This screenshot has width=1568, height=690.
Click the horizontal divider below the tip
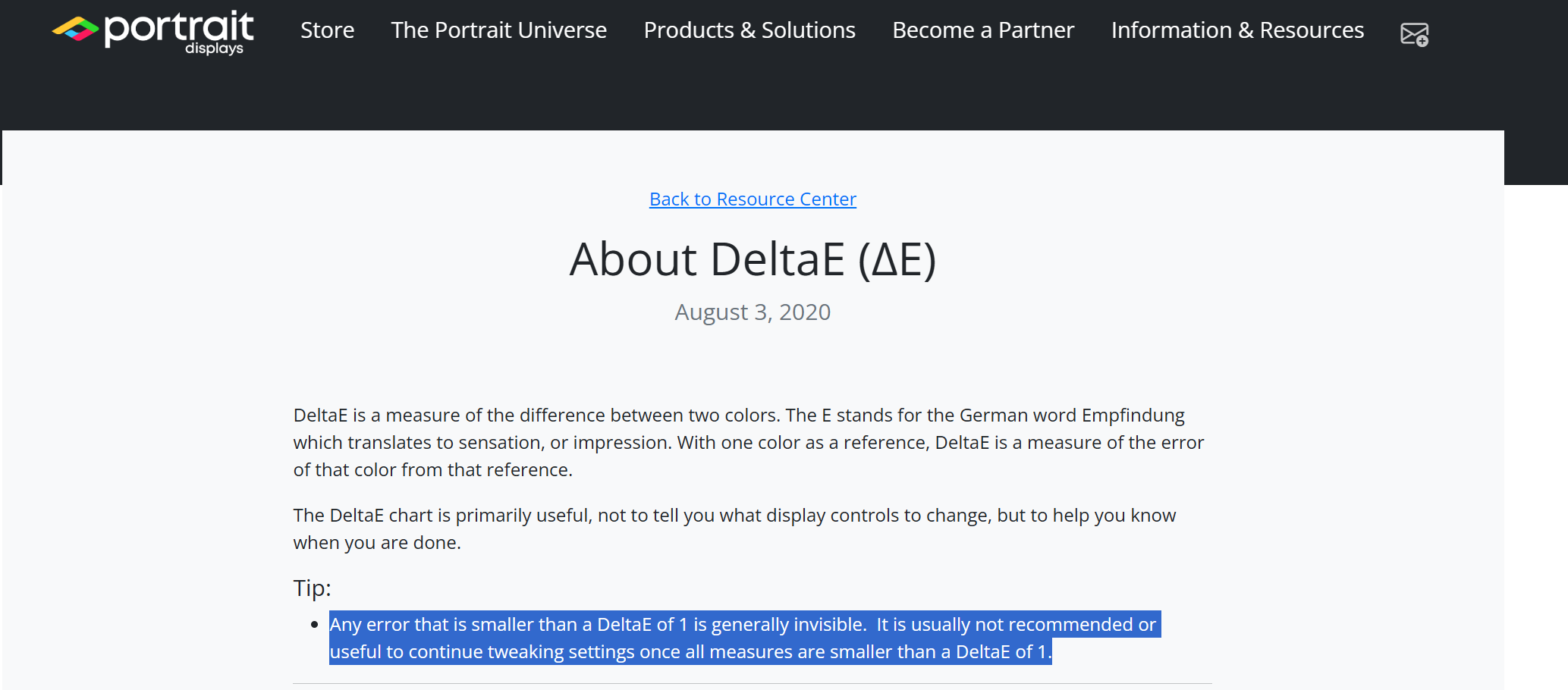pyautogui.click(x=753, y=683)
